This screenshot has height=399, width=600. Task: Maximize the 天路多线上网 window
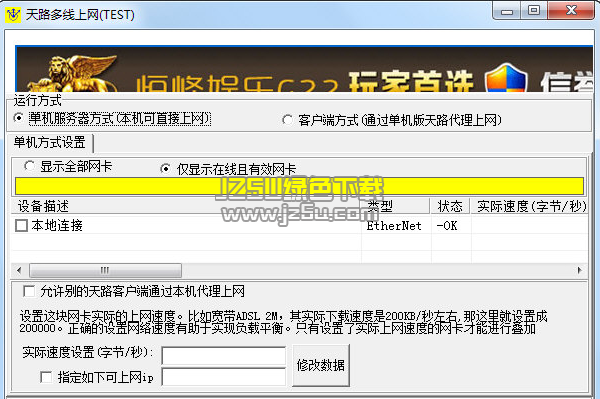click(534, 10)
